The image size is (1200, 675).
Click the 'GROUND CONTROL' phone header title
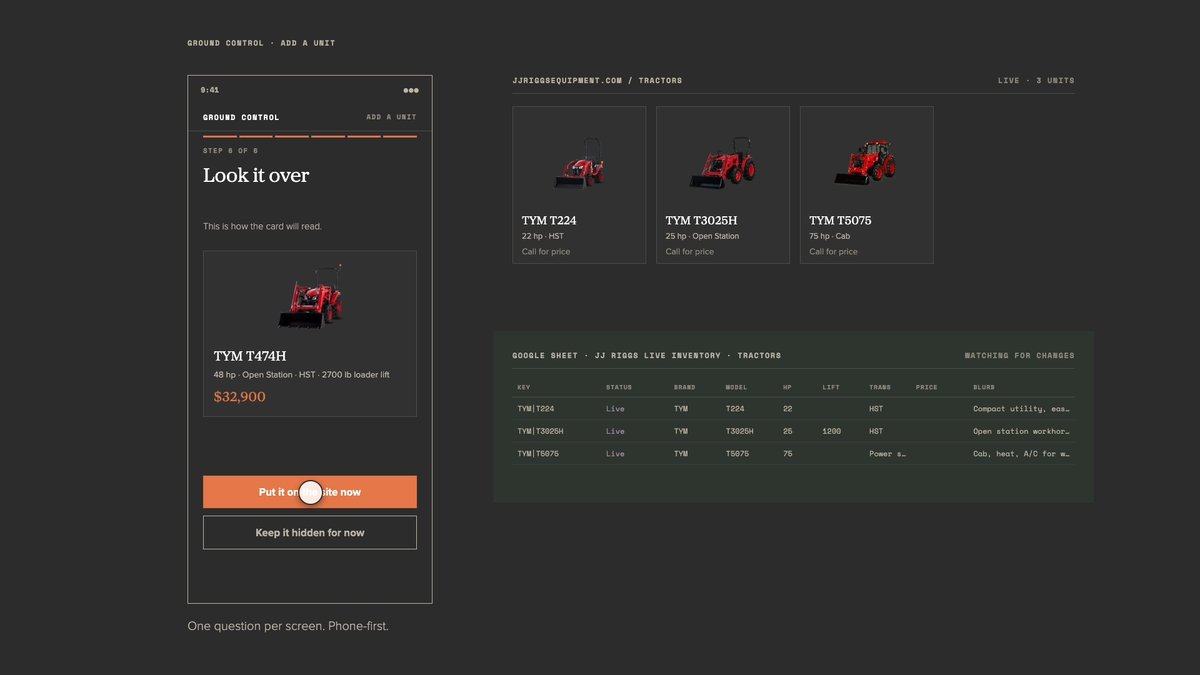[x=241, y=117]
